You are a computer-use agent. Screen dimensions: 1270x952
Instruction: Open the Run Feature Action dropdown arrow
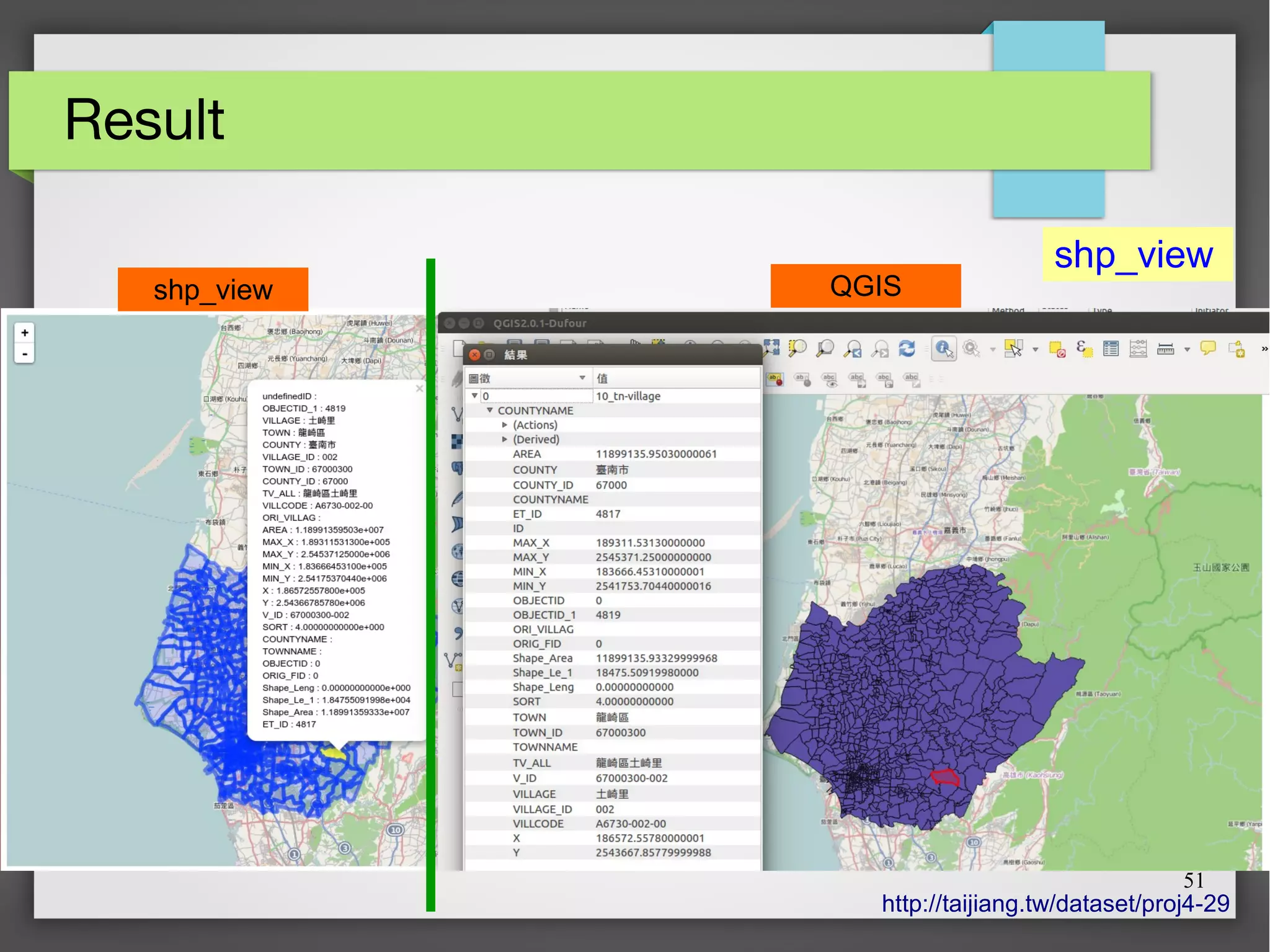[x=993, y=350]
